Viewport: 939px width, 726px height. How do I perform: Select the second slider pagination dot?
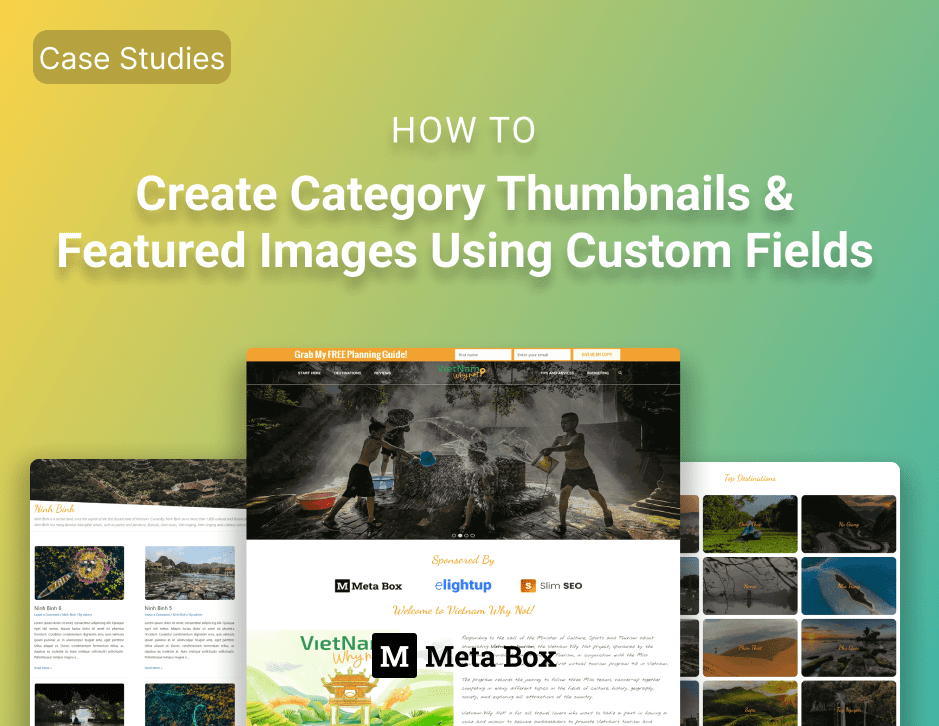click(x=459, y=536)
